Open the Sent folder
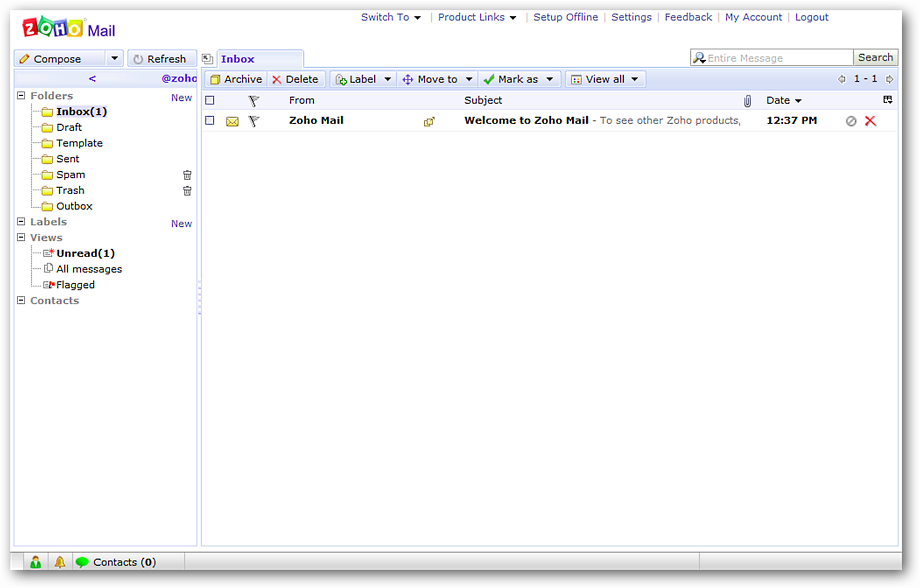Screen dimensions: 920x588 tap(67, 159)
